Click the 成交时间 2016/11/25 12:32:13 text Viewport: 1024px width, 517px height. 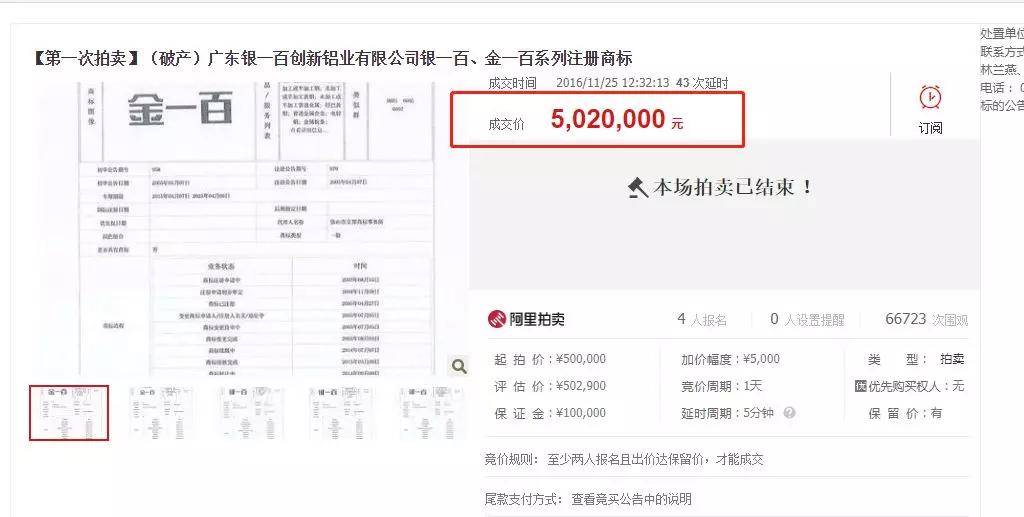(x=579, y=83)
